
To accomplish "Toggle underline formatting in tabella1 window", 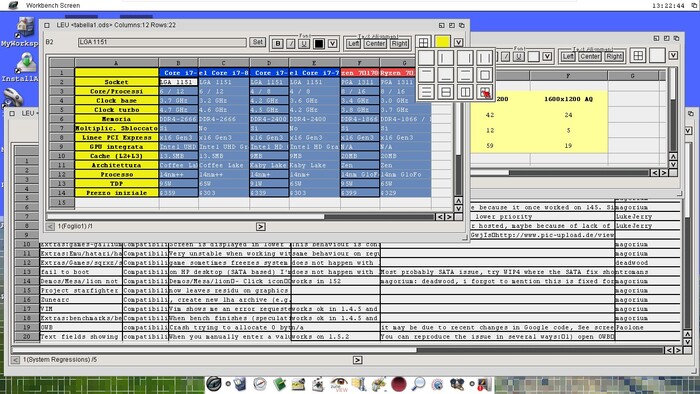I will tap(304, 43).
